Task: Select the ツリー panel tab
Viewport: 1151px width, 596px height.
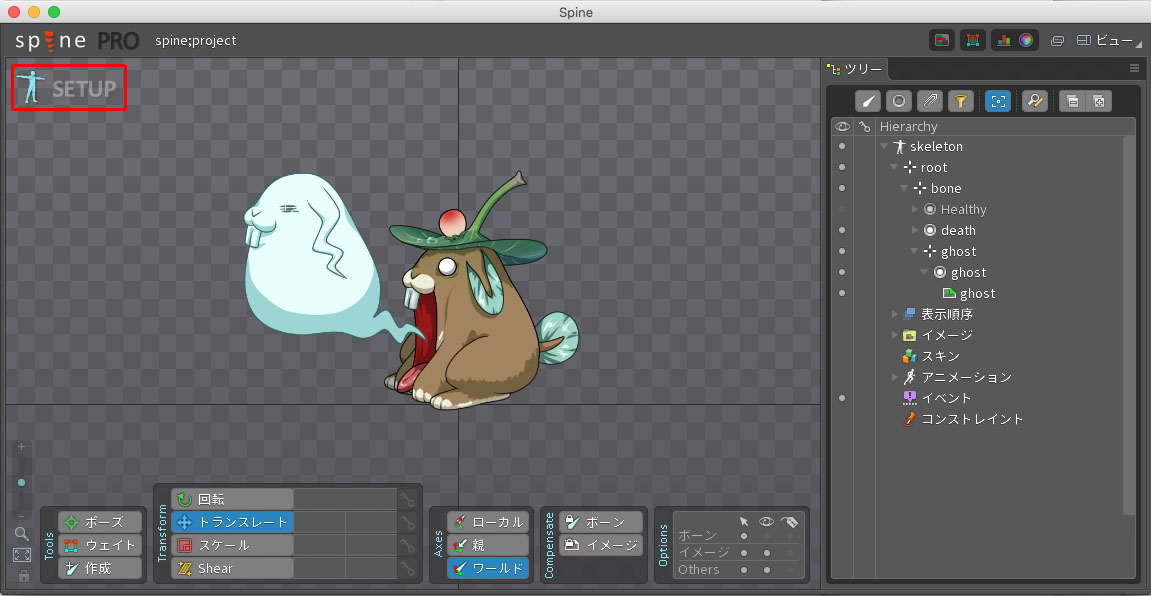Action: point(855,69)
